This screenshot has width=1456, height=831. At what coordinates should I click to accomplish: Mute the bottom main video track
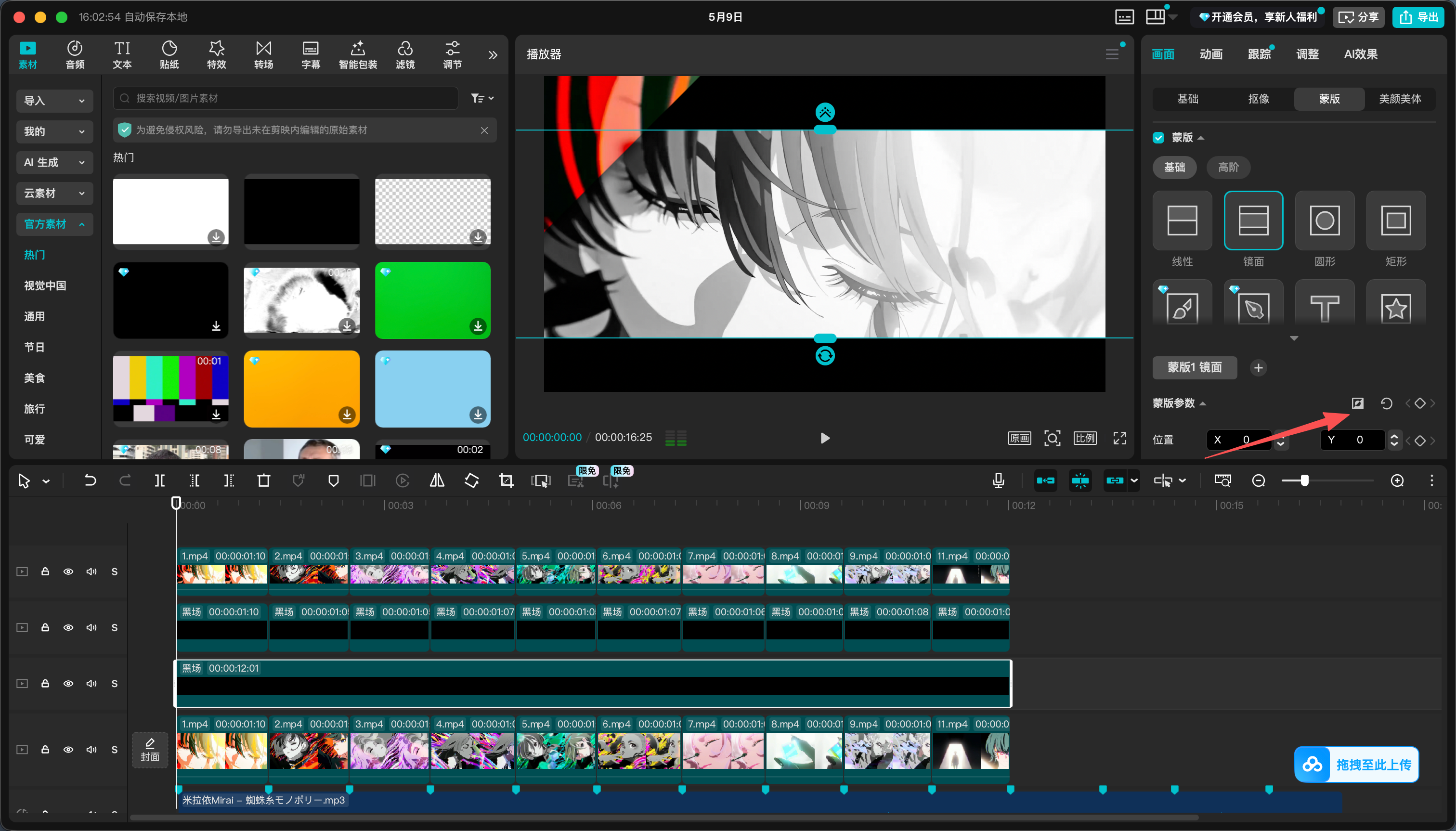click(x=91, y=749)
